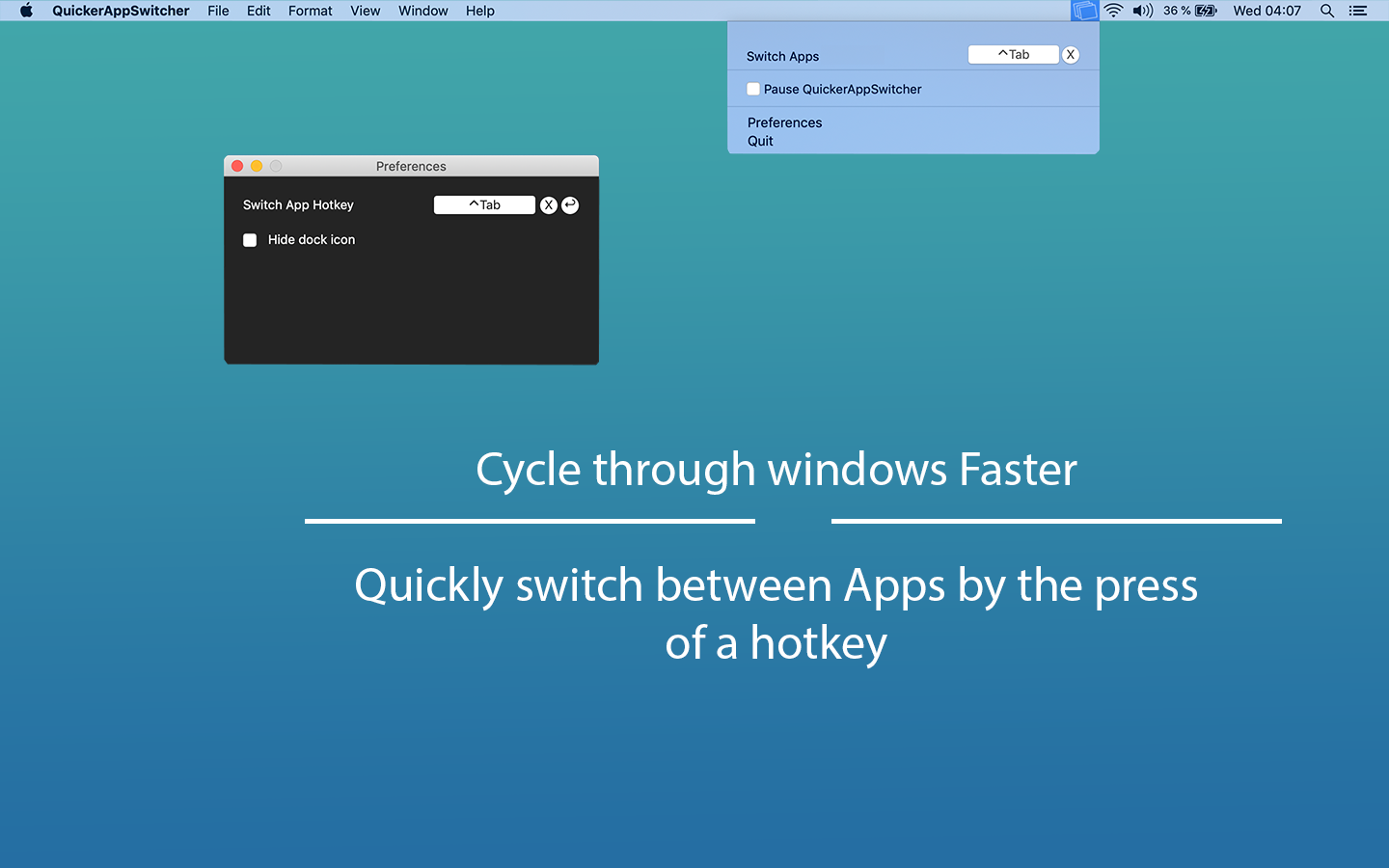Quit the app from the status popover
The image size is (1389, 868).
[760, 141]
